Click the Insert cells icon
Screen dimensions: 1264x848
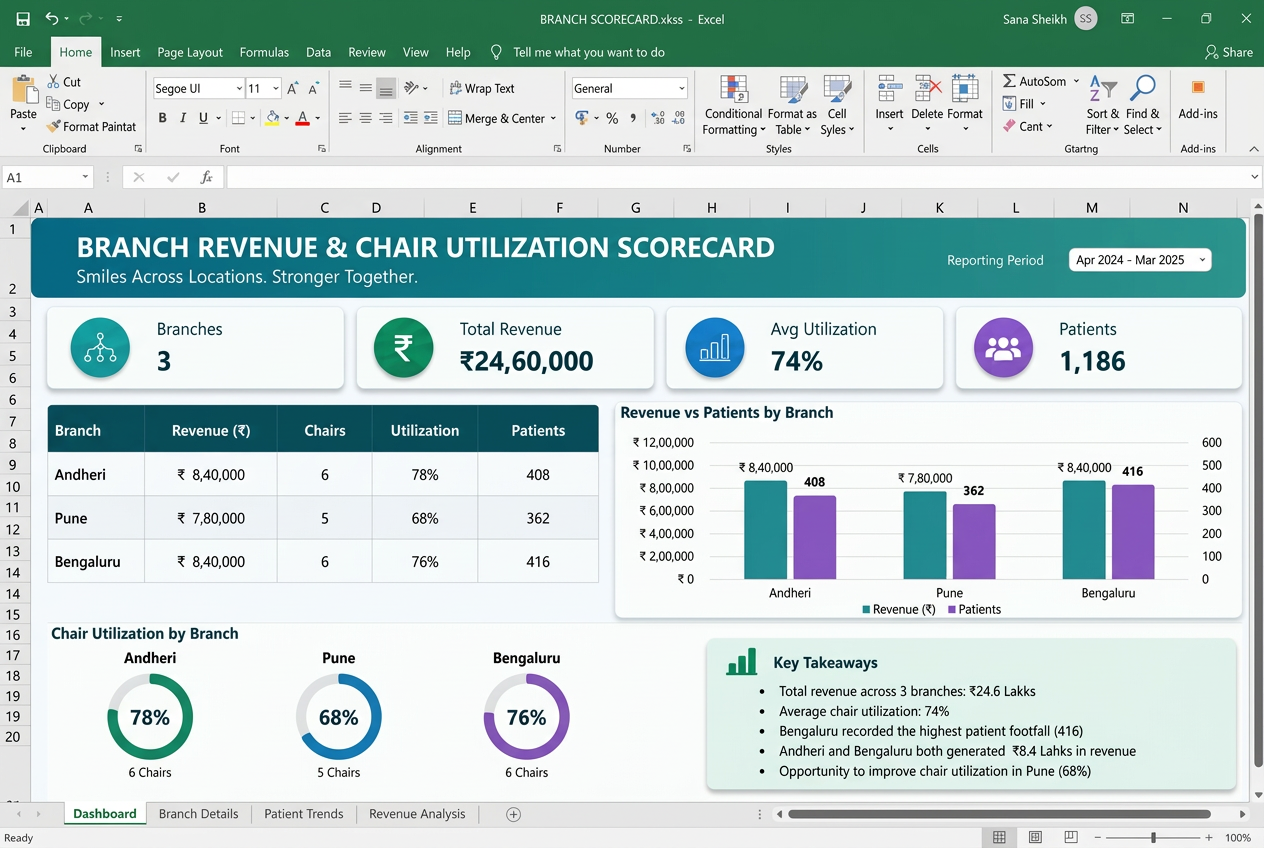tap(890, 90)
